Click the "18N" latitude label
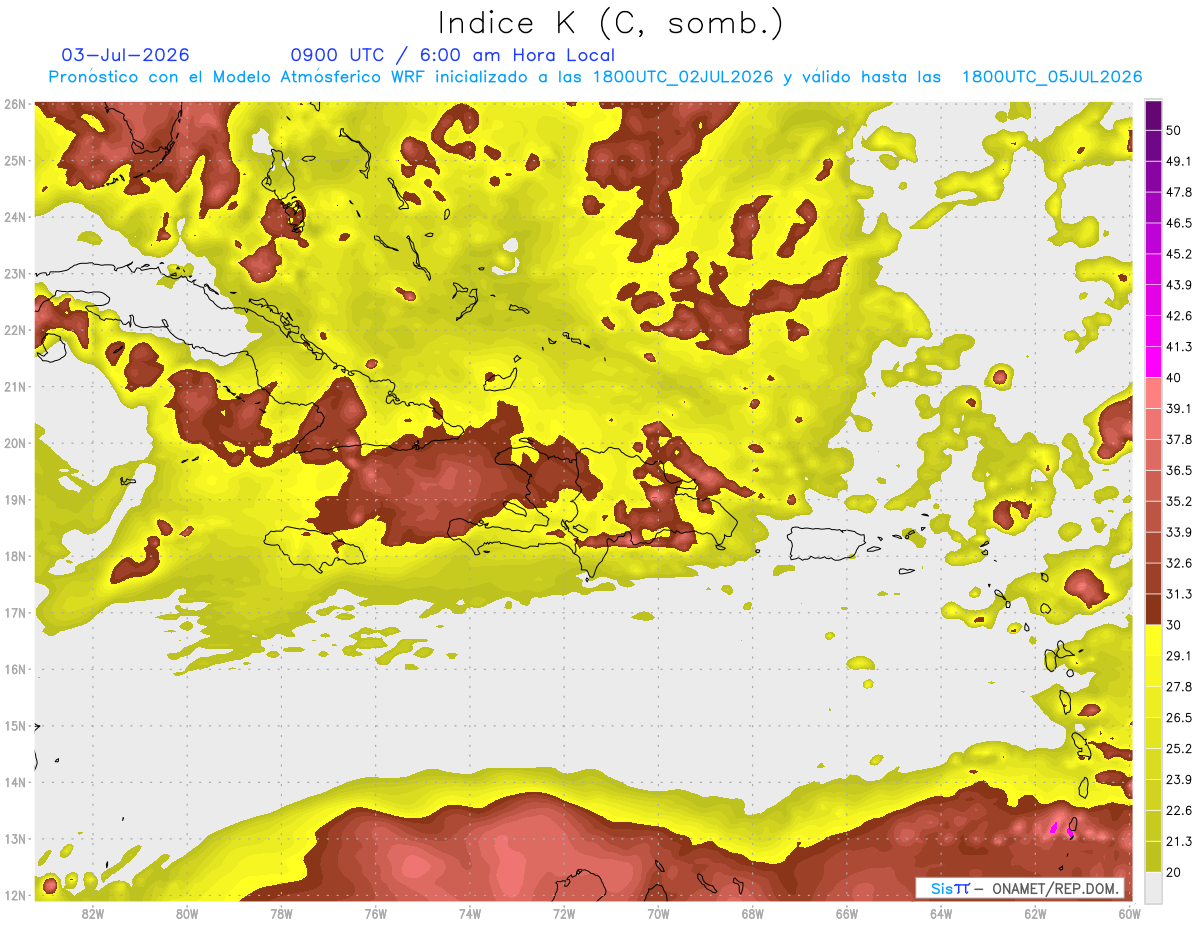The image size is (1200, 927). click(x=15, y=556)
